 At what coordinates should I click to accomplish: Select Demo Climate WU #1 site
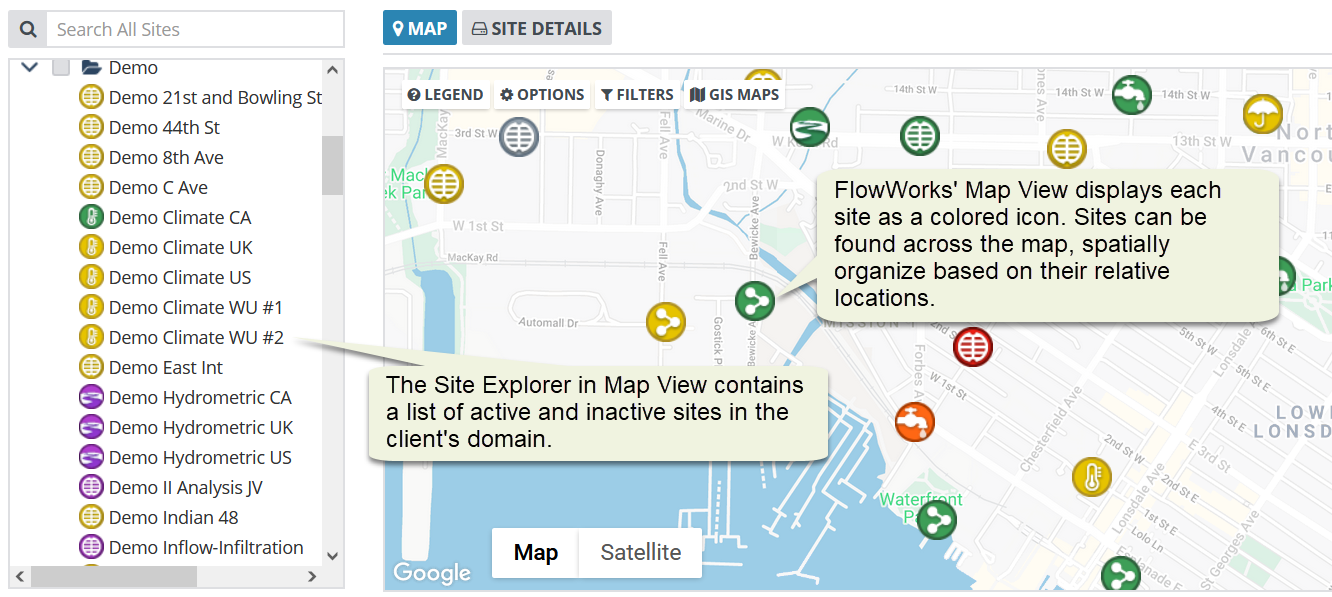click(196, 307)
